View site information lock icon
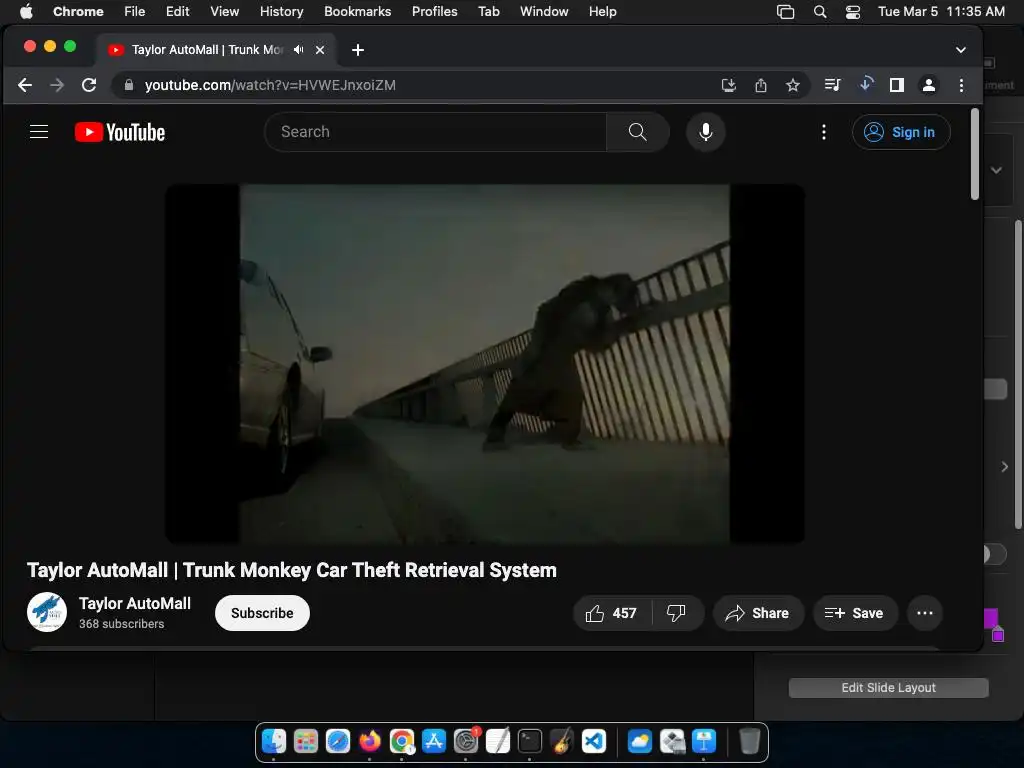The height and width of the screenshot is (768, 1024). tap(129, 85)
